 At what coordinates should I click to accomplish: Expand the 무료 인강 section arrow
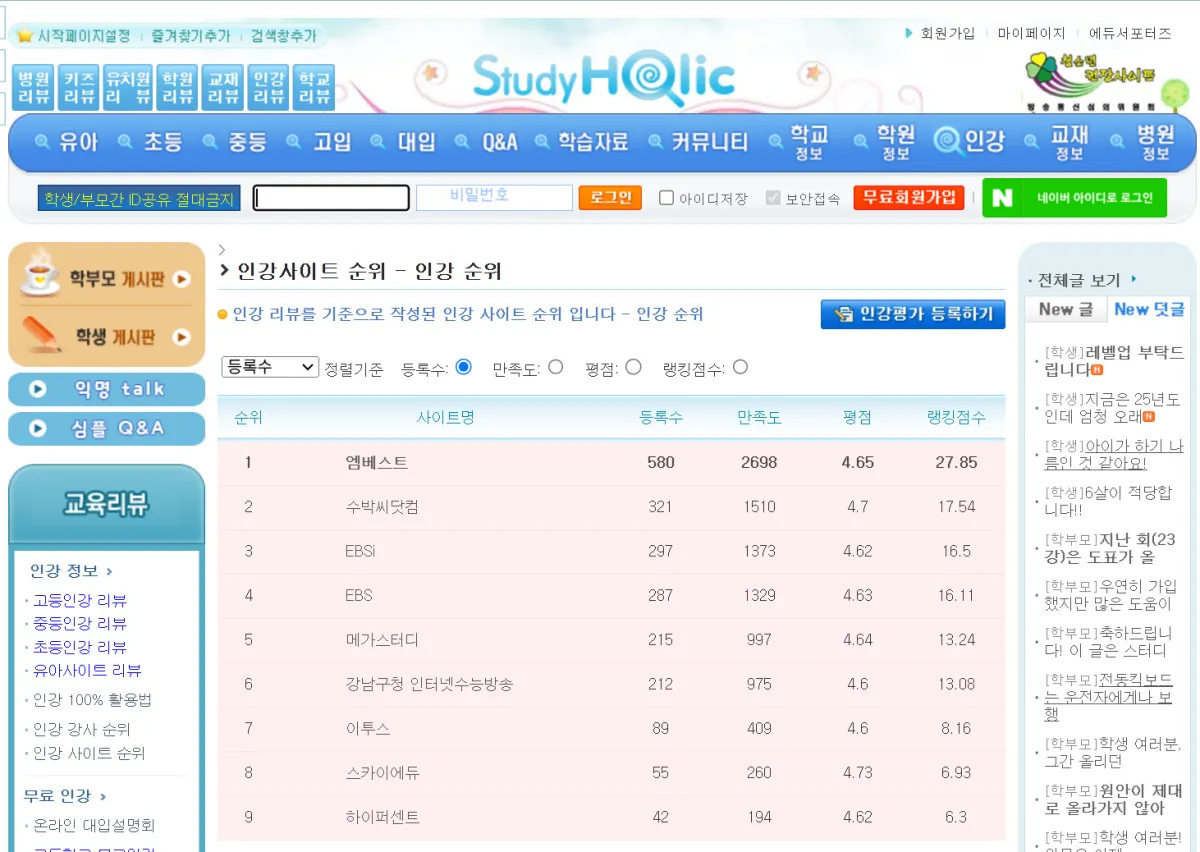point(103,797)
